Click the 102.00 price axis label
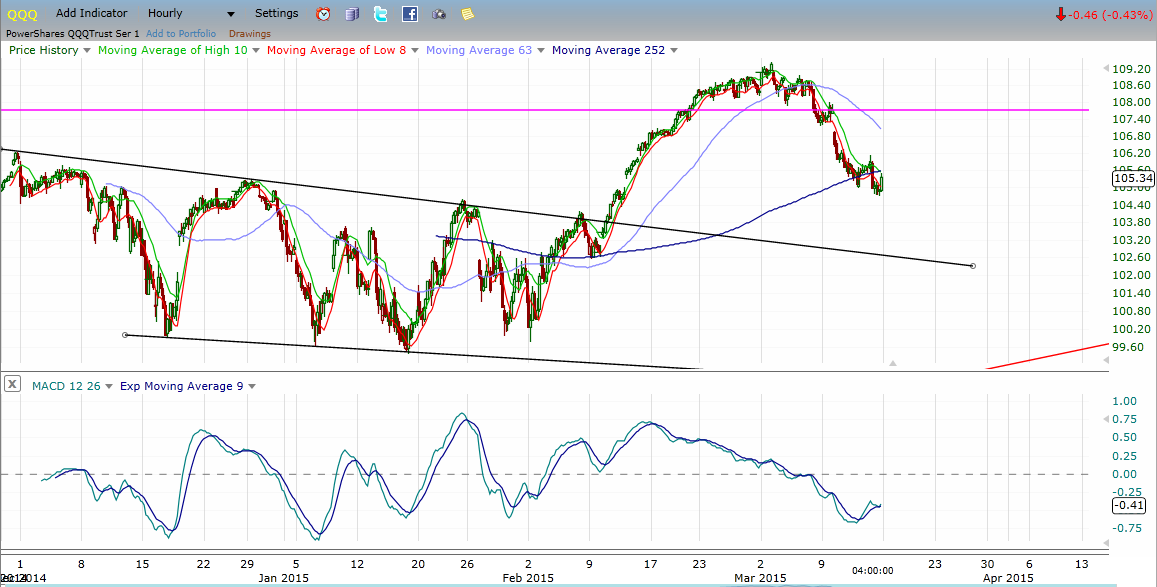This screenshot has height=587, width=1157. coord(1131,275)
